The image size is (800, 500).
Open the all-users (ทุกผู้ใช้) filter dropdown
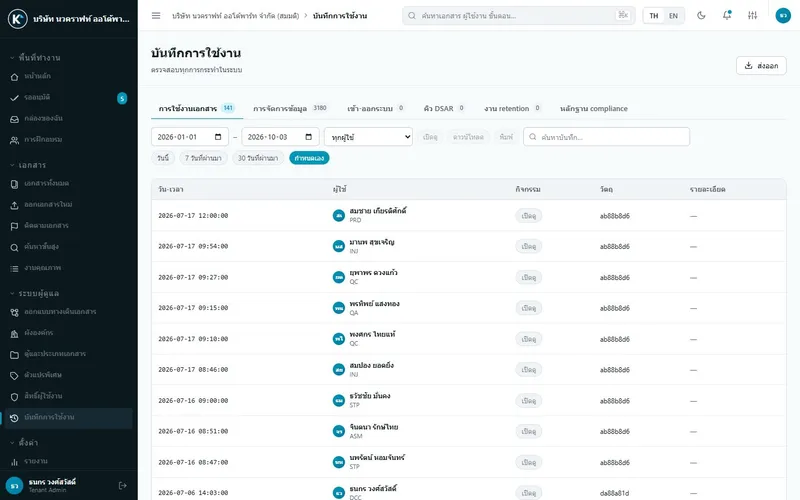coord(368,137)
